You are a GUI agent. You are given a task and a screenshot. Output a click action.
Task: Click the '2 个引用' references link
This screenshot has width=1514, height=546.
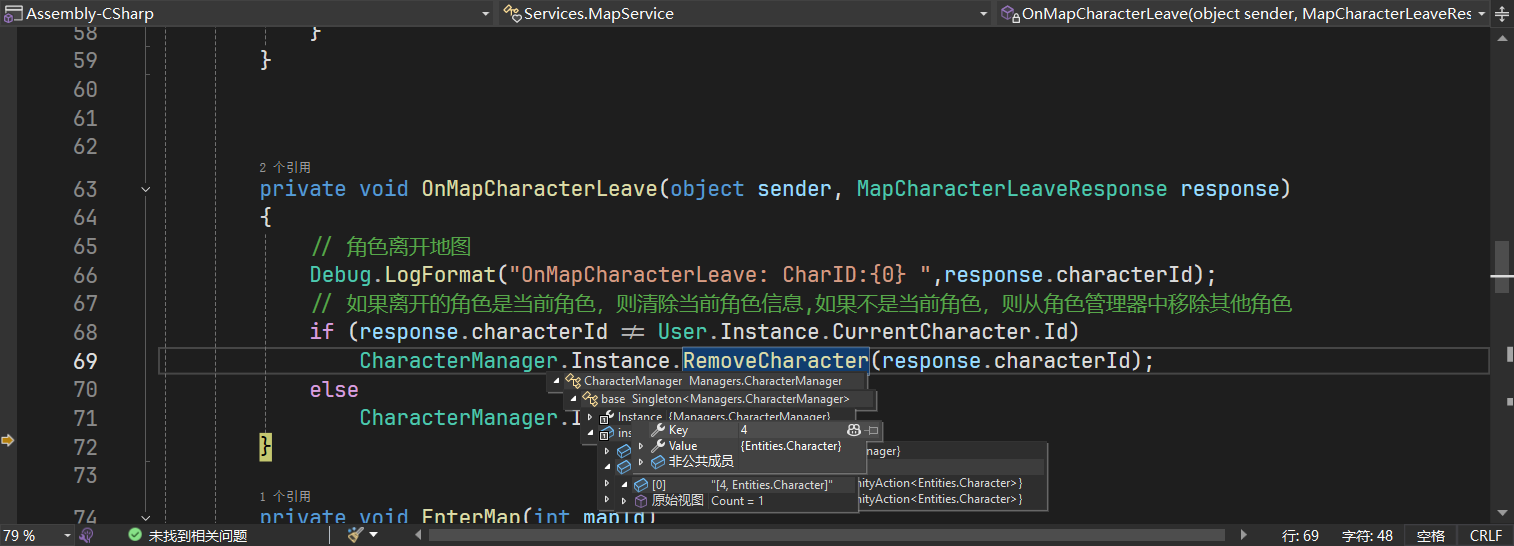285,167
